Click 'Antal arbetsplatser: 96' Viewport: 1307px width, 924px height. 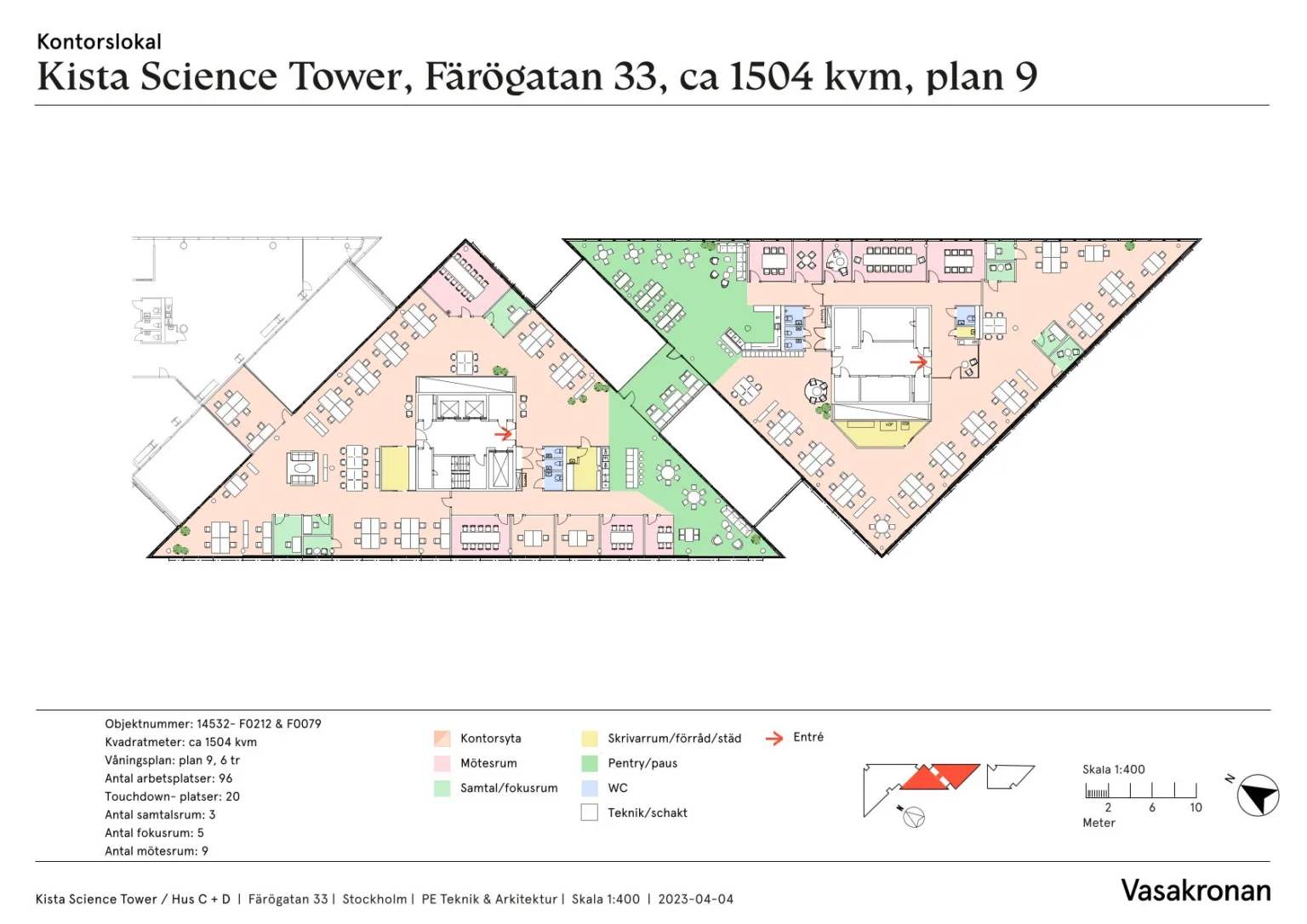[168, 779]
